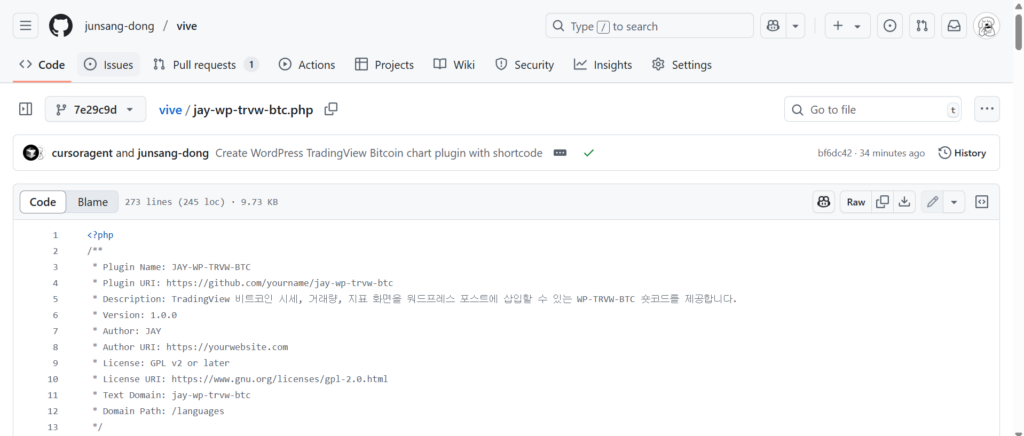Viewport: 1024px width, 436px height.
Task: Switch to the Issues tab
Action: coord(108,65)
